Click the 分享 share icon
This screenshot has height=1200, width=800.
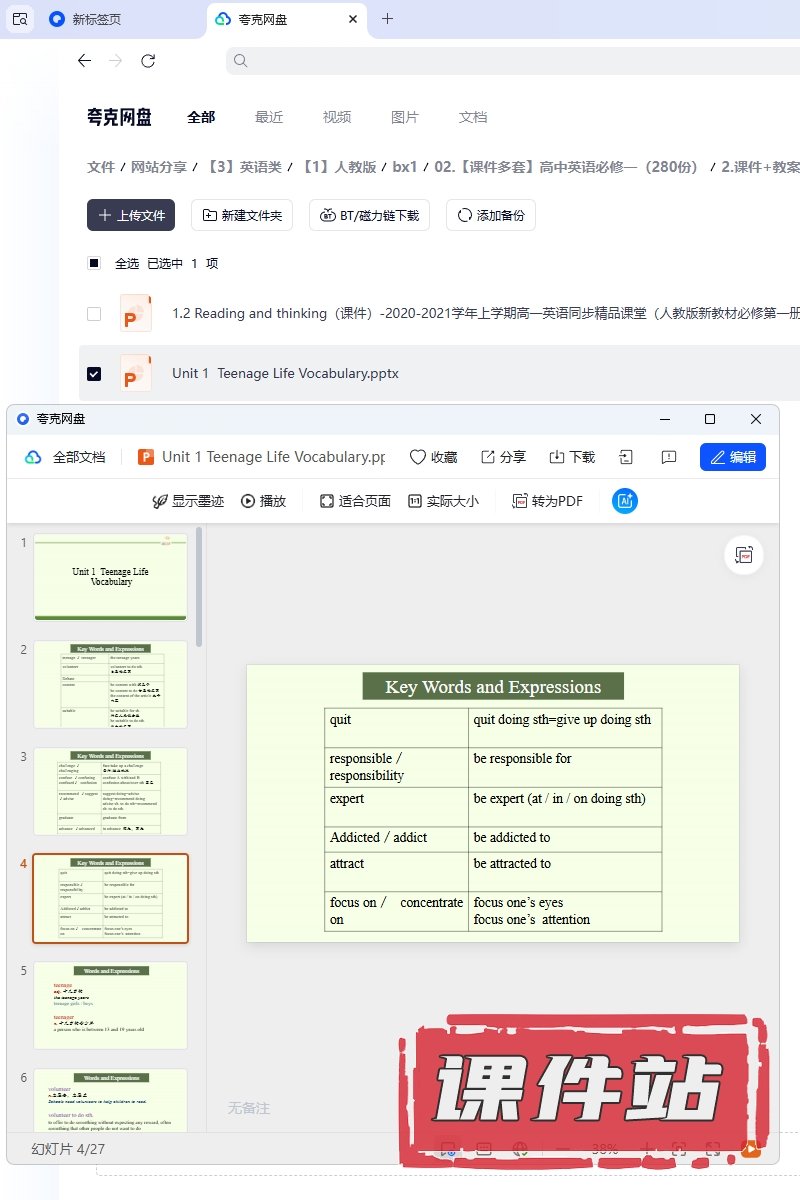pyautogui.click(x=488, y=457)
